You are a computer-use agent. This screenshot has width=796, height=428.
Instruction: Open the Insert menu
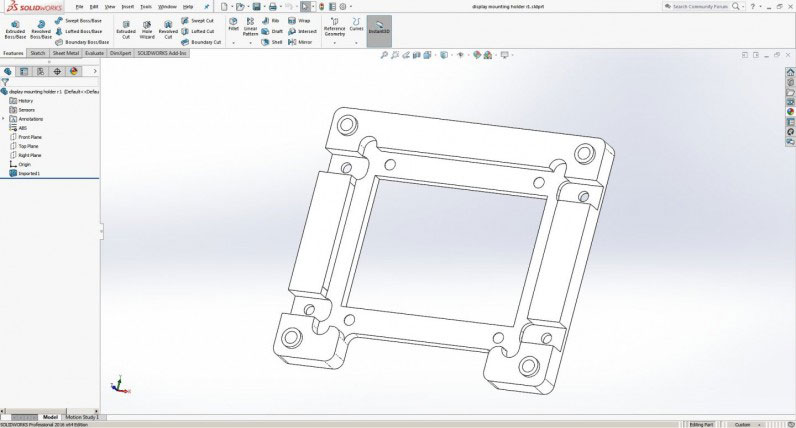click(127, 6)
